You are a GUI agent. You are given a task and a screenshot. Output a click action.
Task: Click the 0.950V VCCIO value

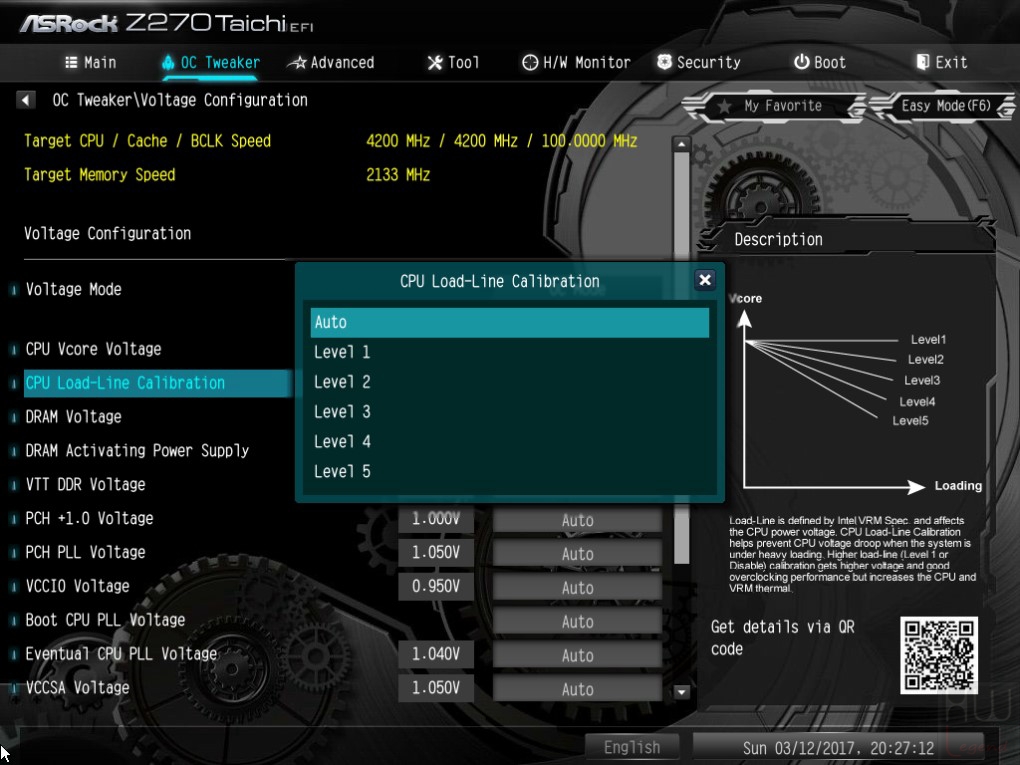tap(436, 586)
